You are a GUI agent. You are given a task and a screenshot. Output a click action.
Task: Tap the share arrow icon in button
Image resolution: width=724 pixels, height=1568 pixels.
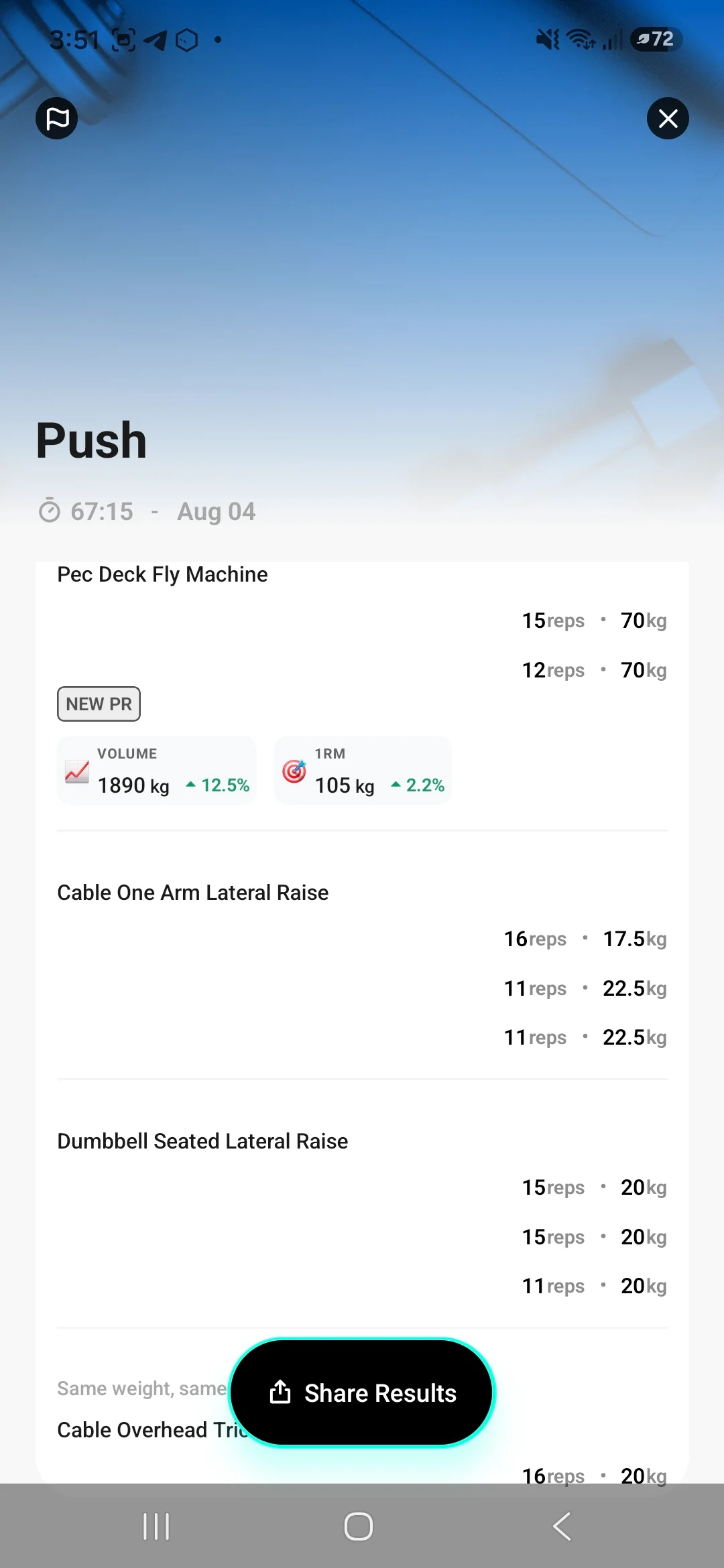point(280,1392)
